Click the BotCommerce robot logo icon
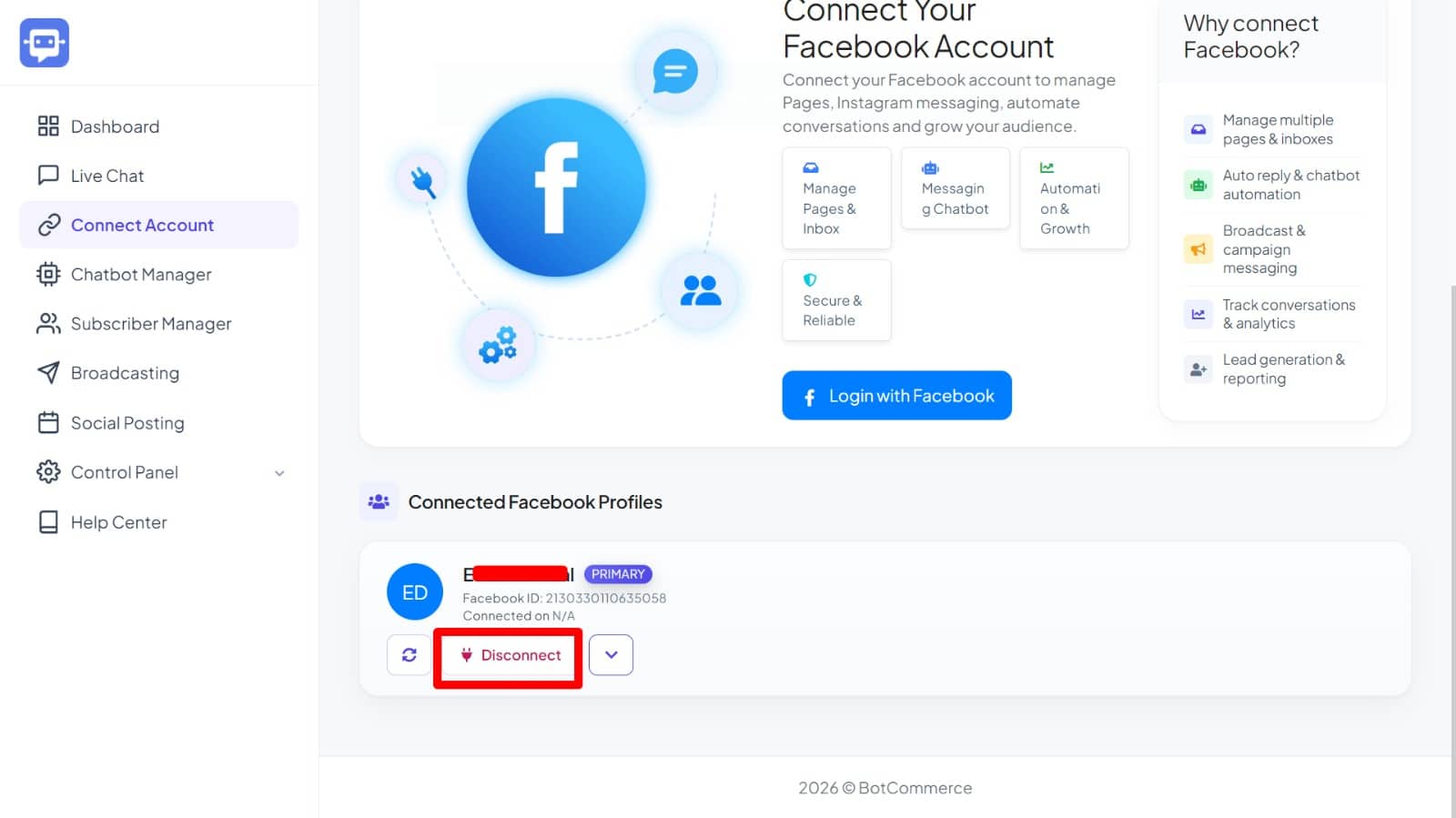This screenshot has height=818, width=1456. [x=45, y=43]
